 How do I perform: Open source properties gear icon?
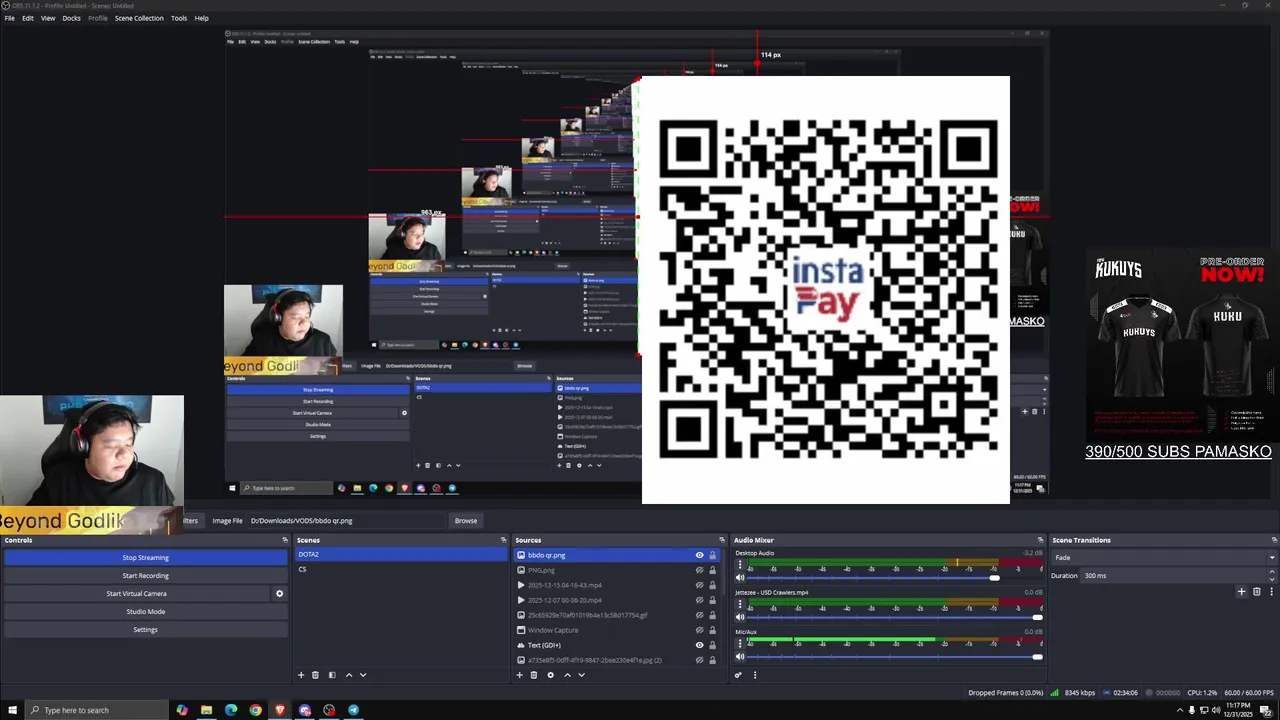click(550, 675)
